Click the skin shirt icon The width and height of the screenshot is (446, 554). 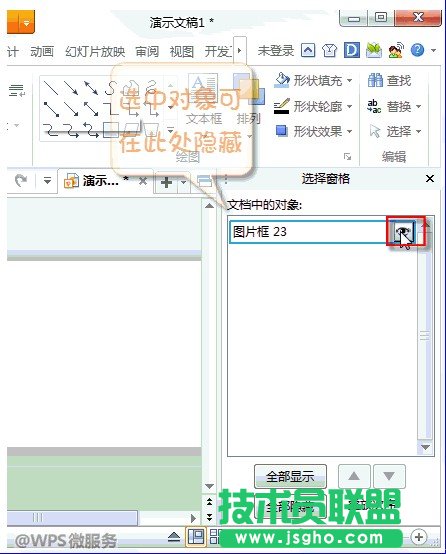pos(329,51)
